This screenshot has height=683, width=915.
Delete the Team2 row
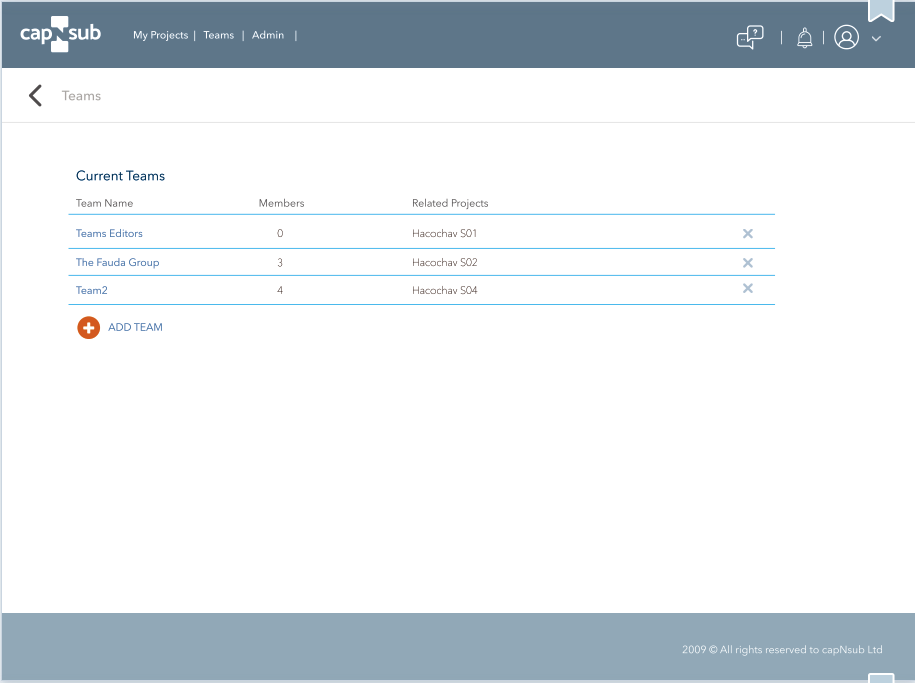click(x=747, y=289)
